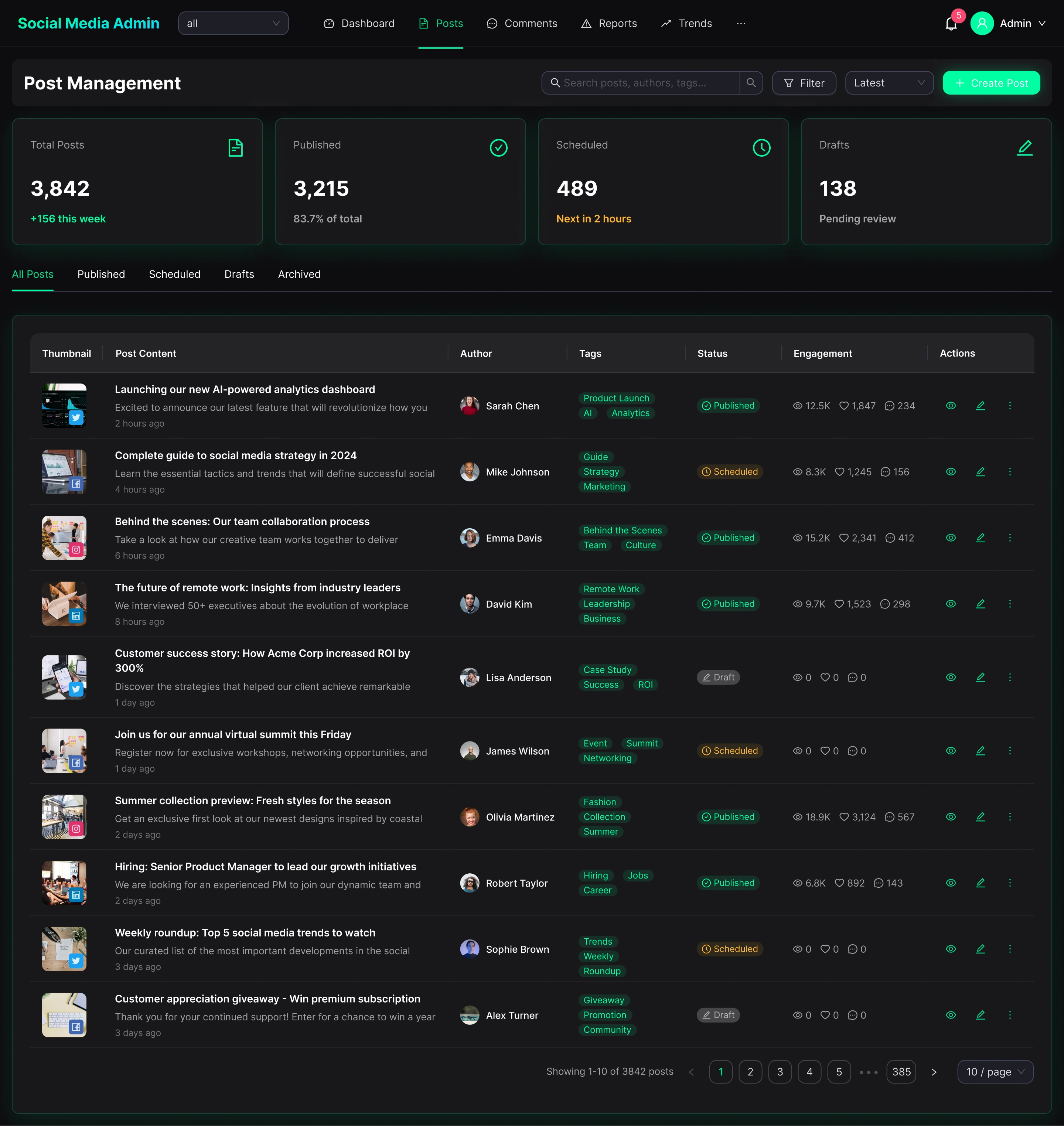The height and width of the screenshot is (1126, 1064).
Task: View Emma Davis's post with eye icon
Action: click(x=951, y=538)
